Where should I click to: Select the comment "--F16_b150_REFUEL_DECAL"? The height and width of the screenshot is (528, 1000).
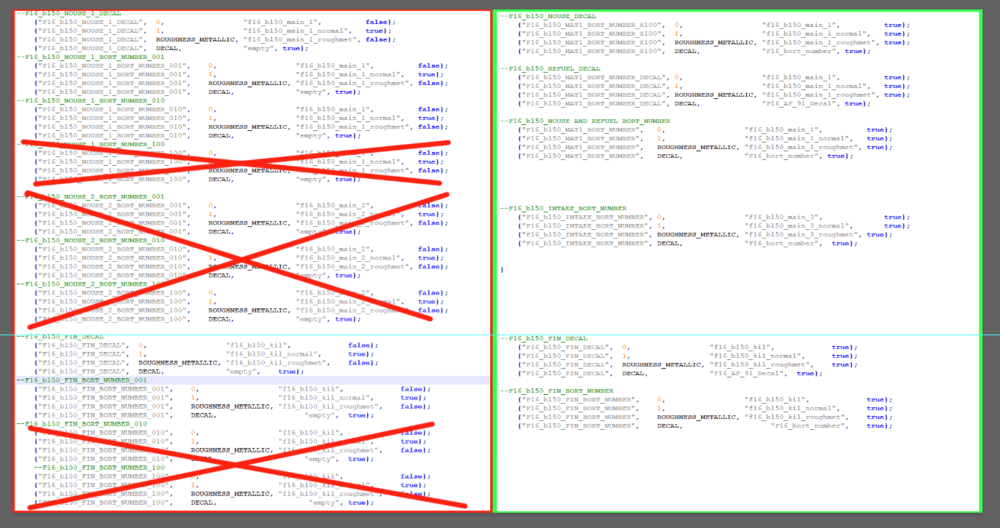coord(550,68)
